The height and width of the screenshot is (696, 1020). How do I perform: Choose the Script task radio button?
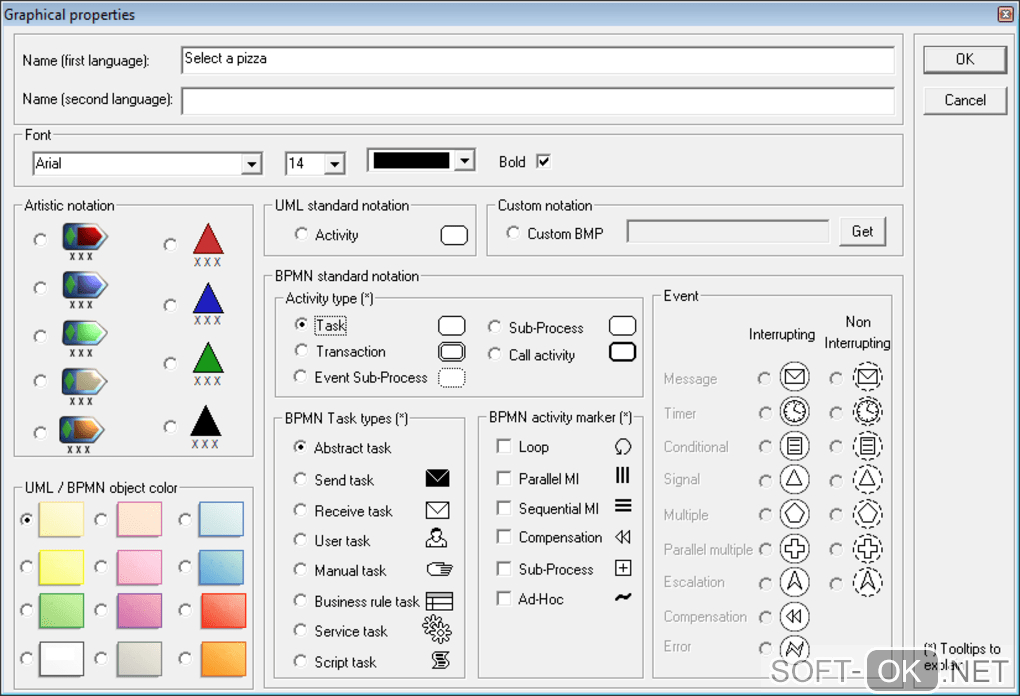tap(300, 661)
